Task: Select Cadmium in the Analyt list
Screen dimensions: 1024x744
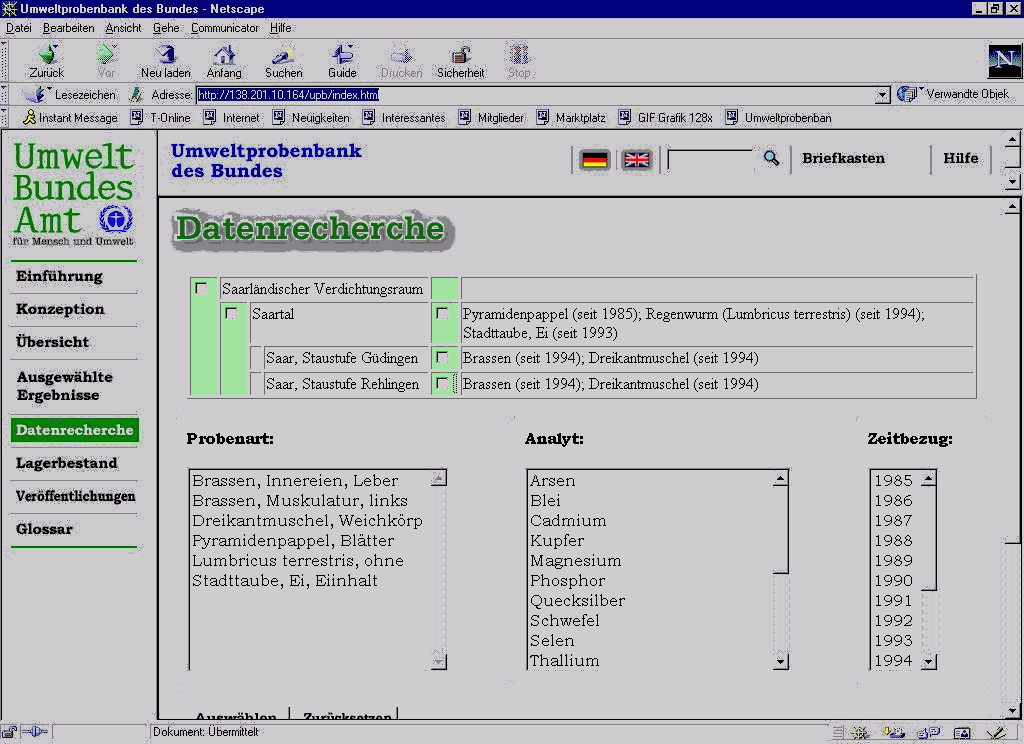Action: (568, 521)
